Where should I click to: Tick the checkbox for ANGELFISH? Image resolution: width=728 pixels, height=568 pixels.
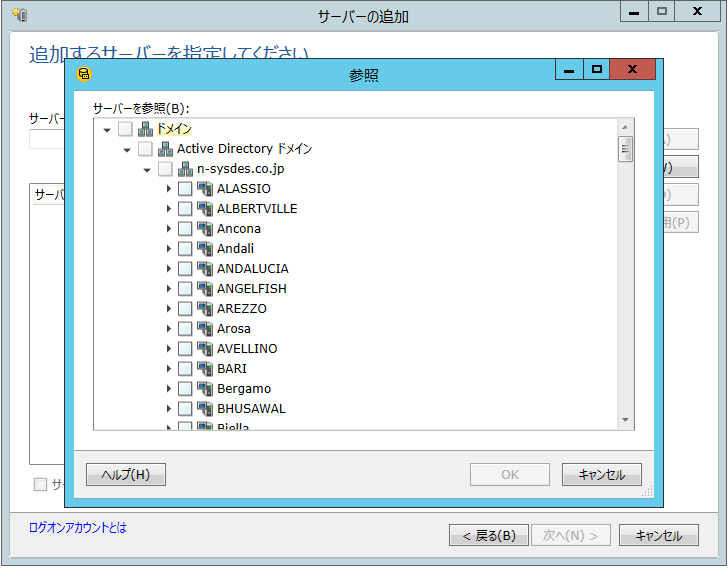(x=185, y=289)
